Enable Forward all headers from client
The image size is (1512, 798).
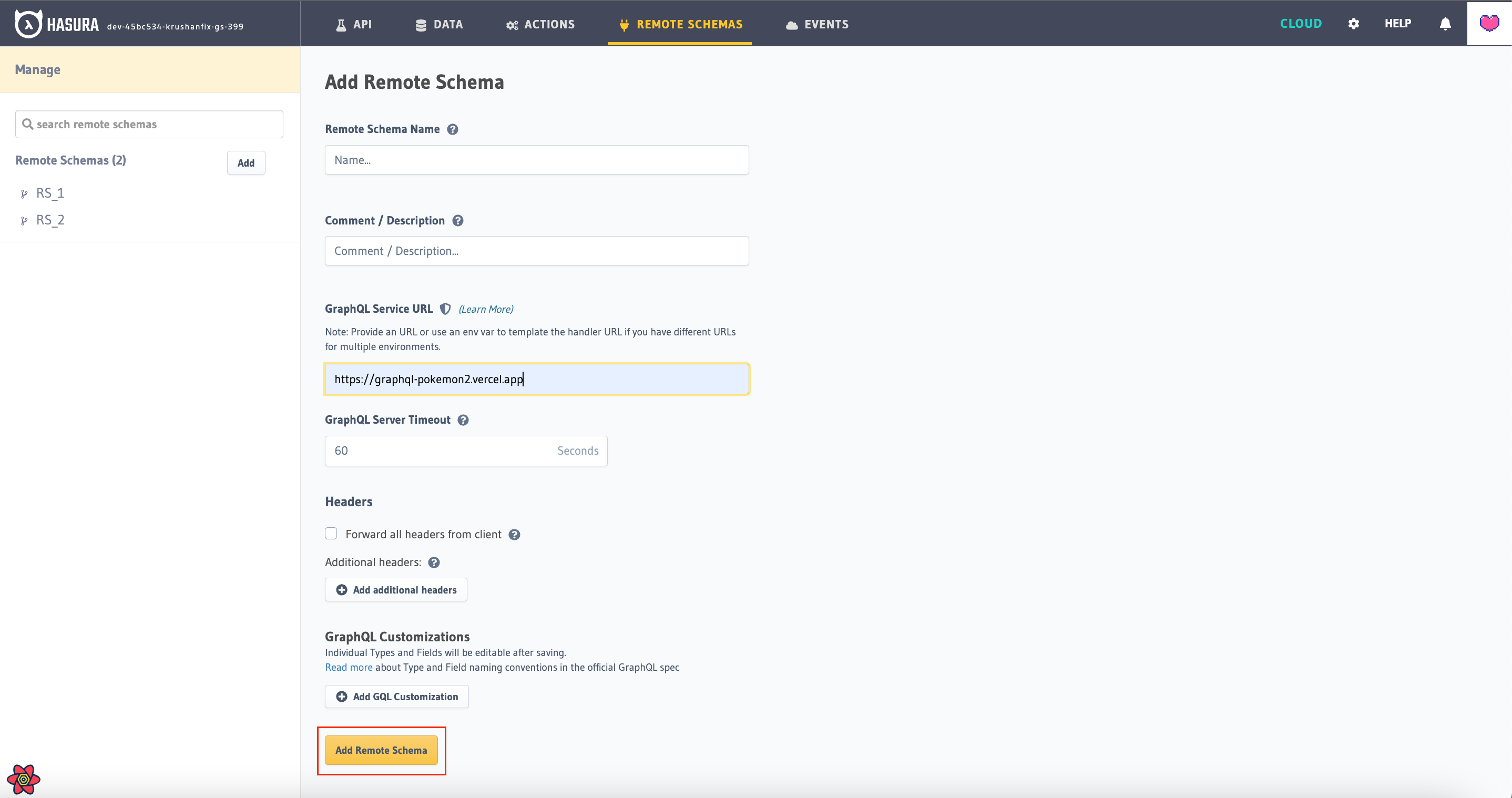click(331, 534)
